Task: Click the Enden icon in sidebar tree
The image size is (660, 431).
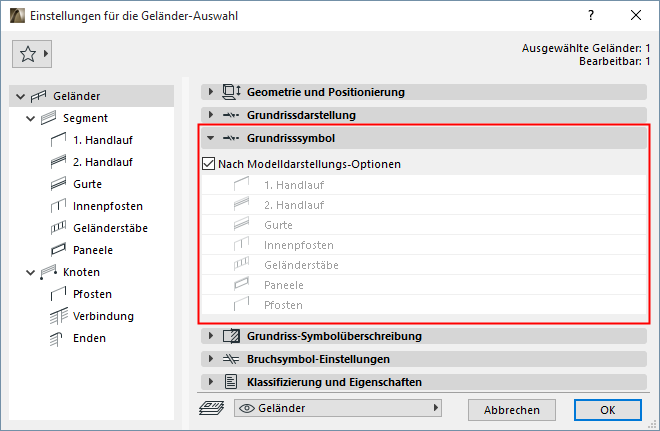Action: click(x=59, y=338)
